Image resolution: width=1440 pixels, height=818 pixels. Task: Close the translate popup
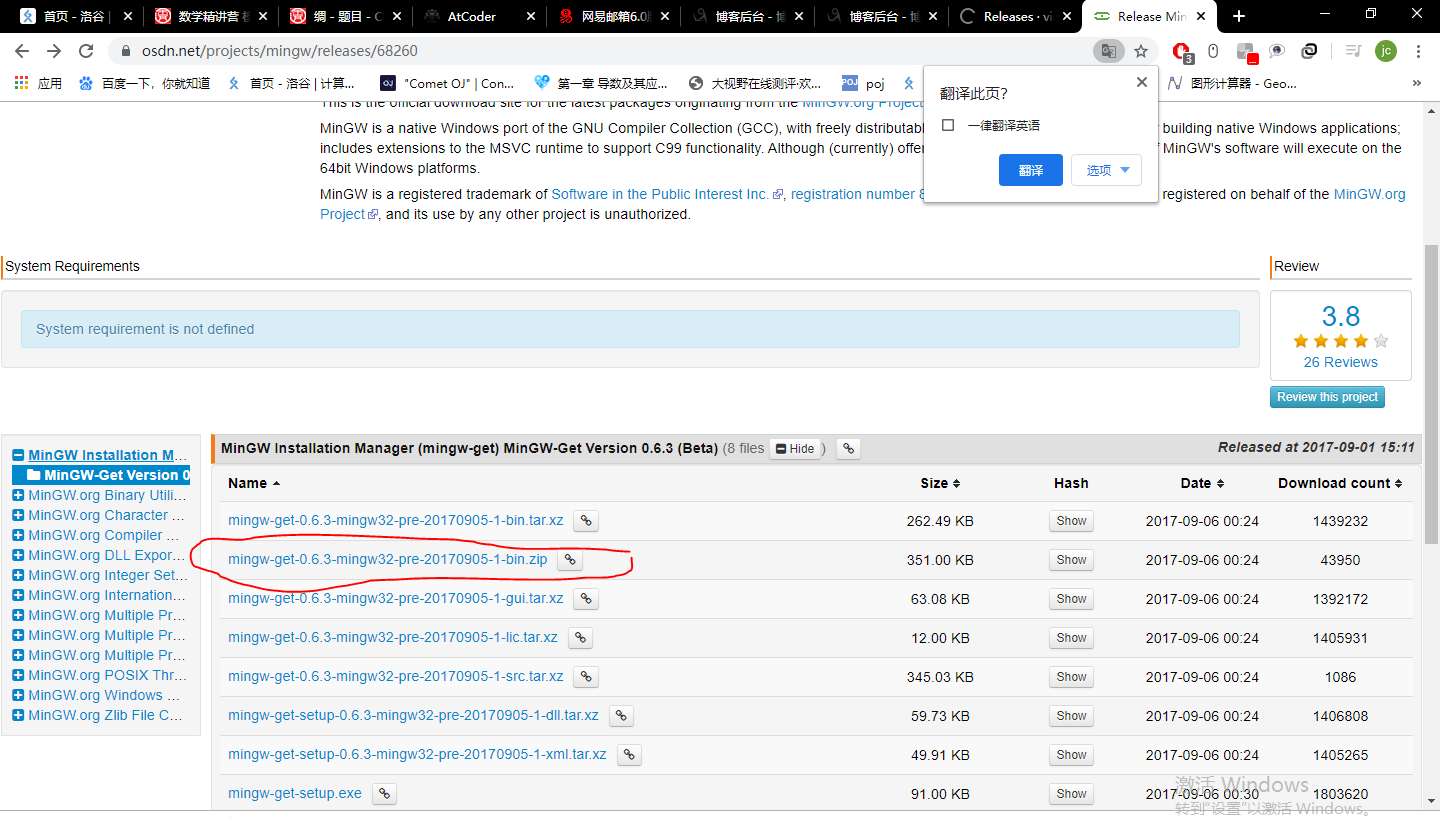[1142, 83]
